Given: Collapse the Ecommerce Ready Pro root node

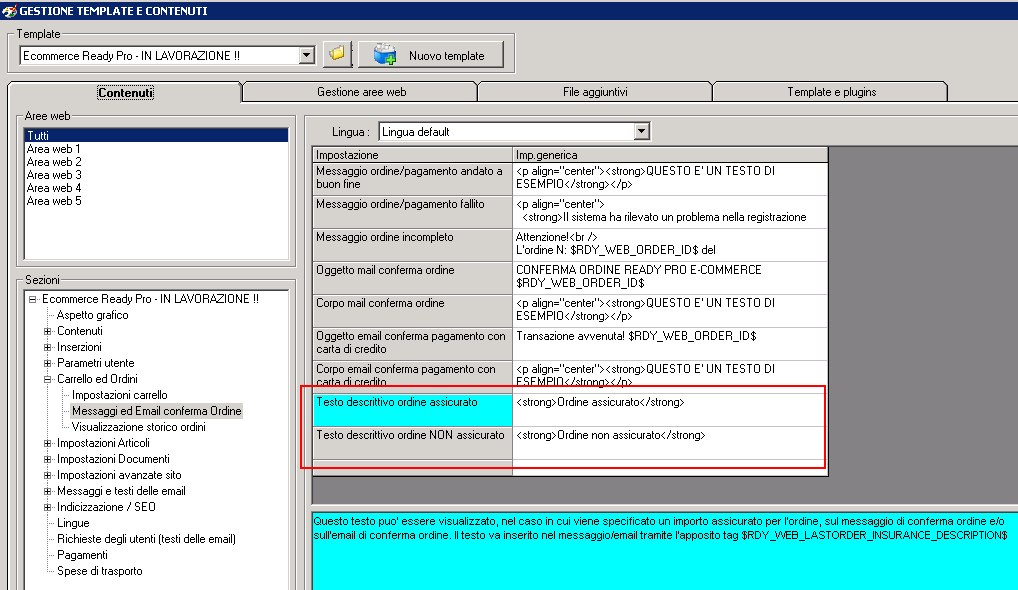Looking at the screenshot, I should pos(32,299).
